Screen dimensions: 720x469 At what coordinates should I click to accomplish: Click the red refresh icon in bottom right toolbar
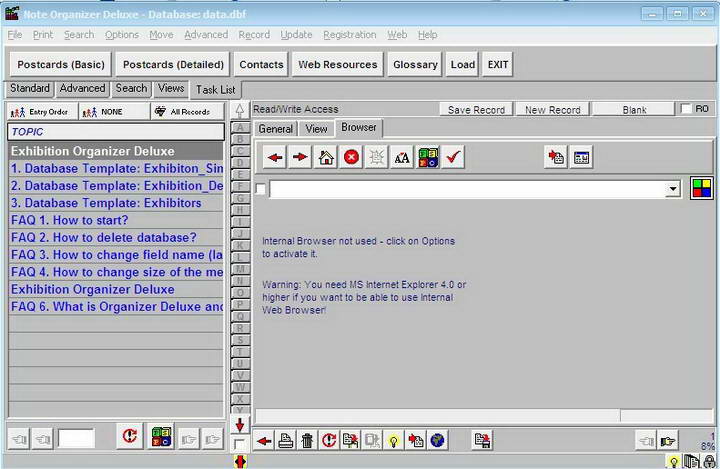329,441
